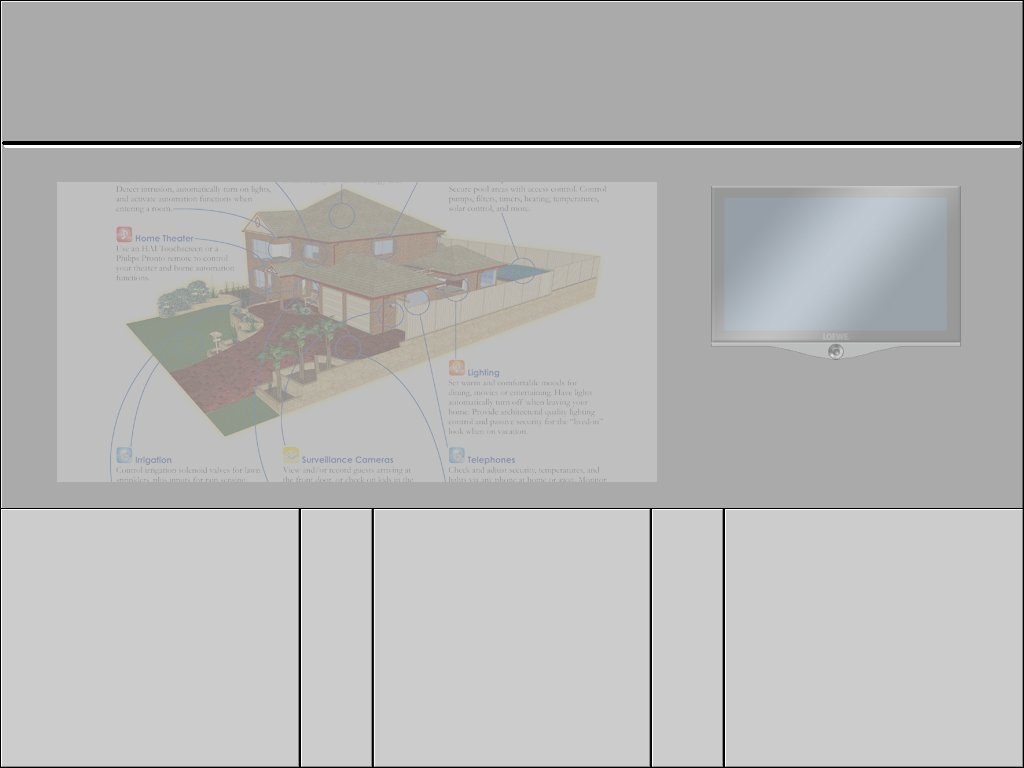Select the empty bottom-right panel
The width and height of the screenshot is (1024, 768).
point(873,637)
